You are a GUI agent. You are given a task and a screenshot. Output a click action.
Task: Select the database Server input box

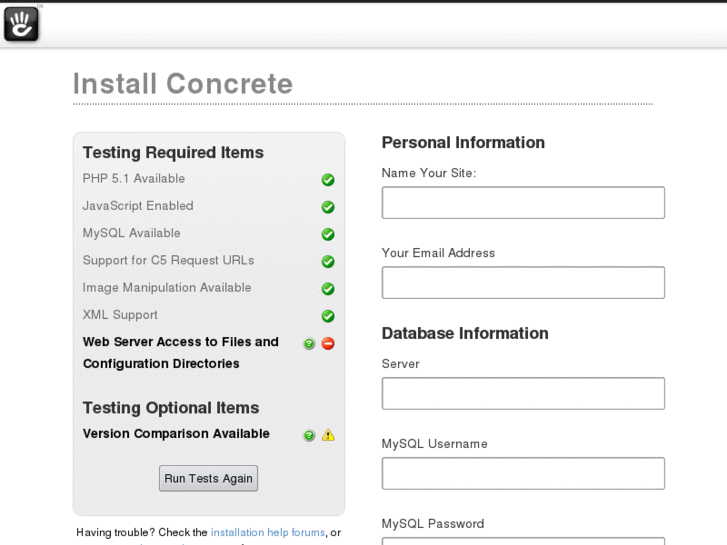click(523, 393)
